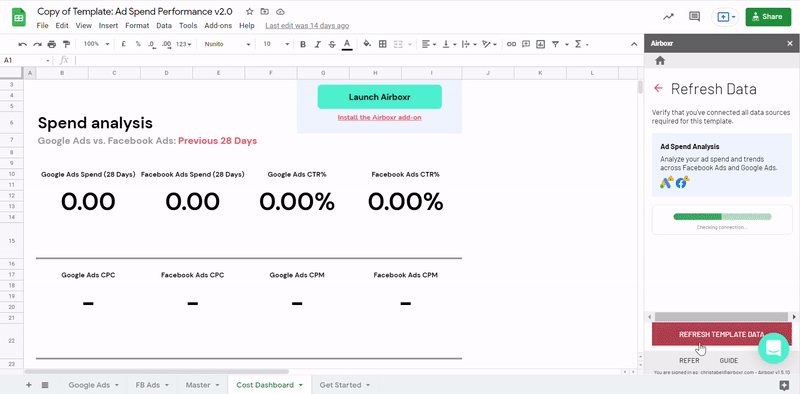
Task: Open the Add-ons menu
Action: click(218, 26)
